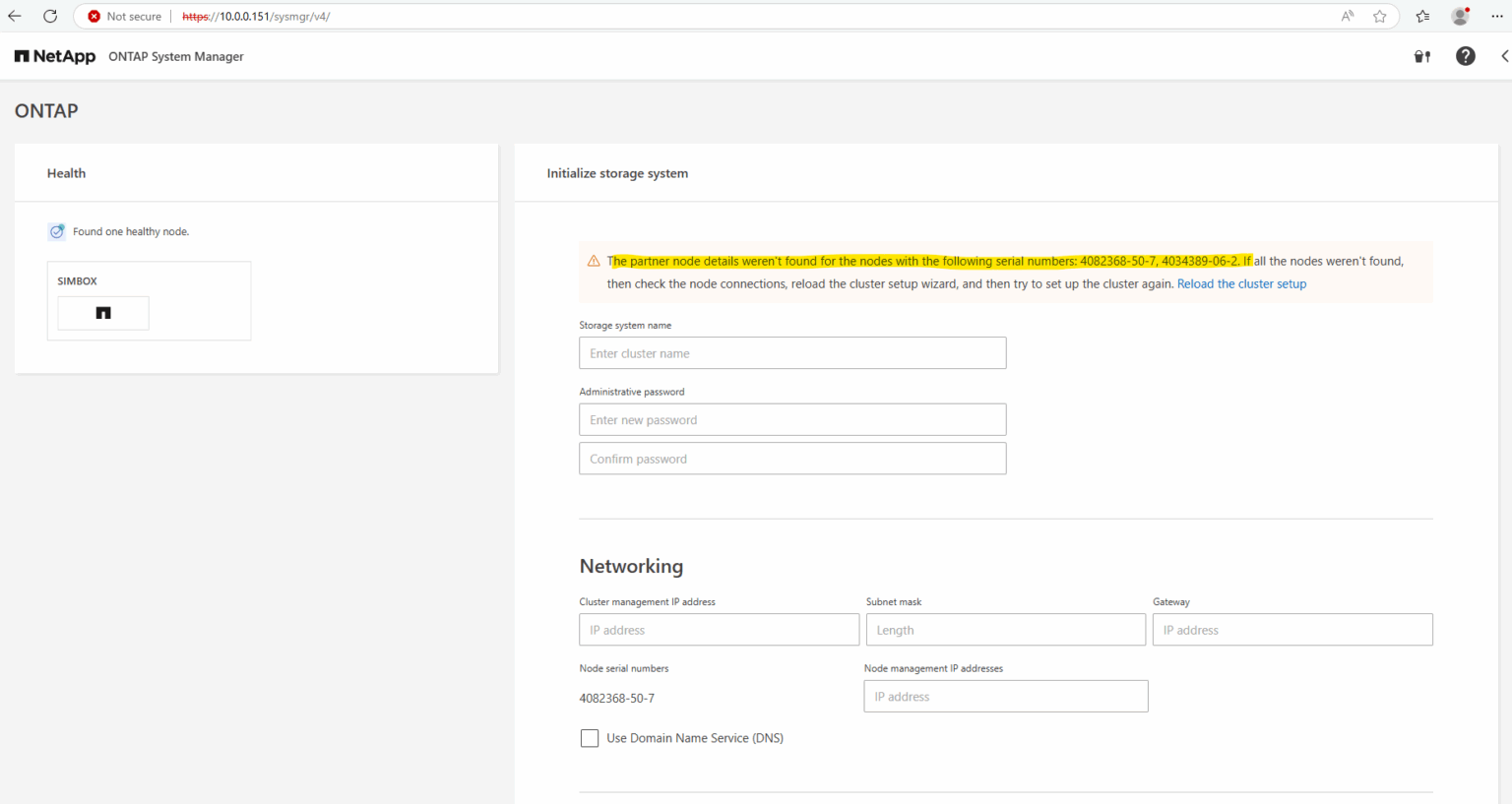
Task: Open the feedback icon beside Help
Action: click(x=1421, y=56)
